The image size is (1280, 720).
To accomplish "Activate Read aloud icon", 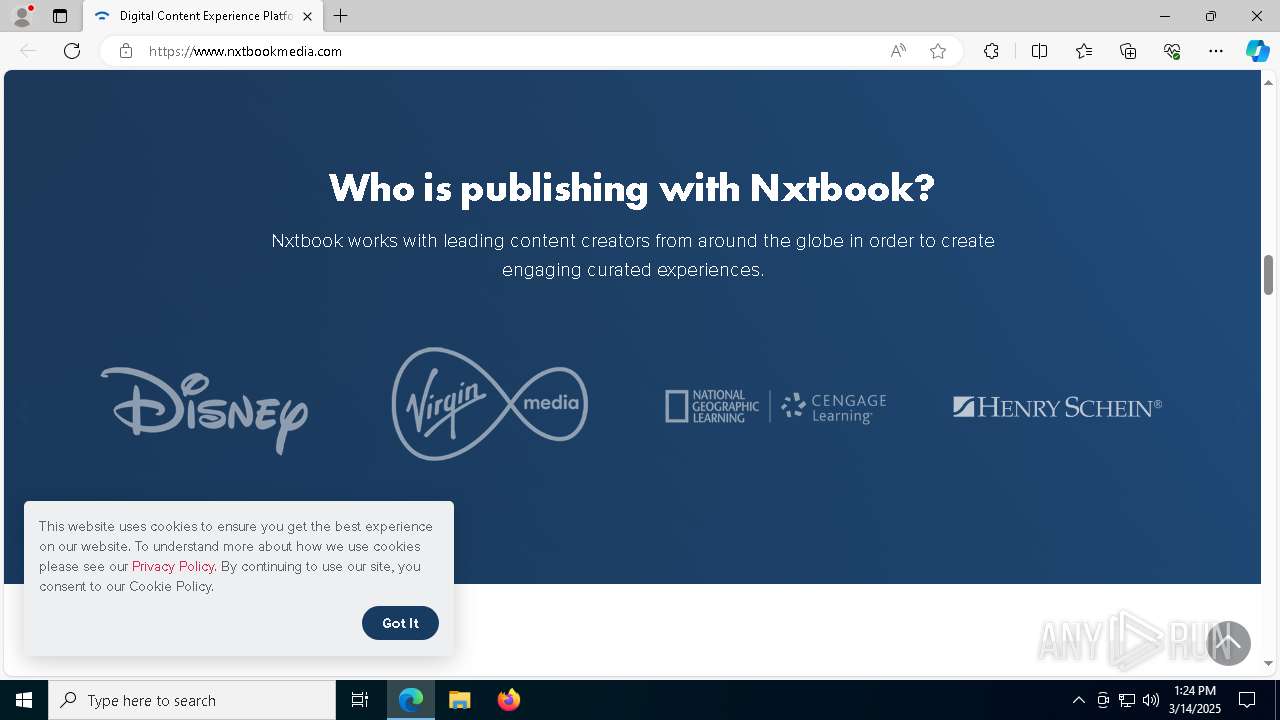I will tap(898, 51).
